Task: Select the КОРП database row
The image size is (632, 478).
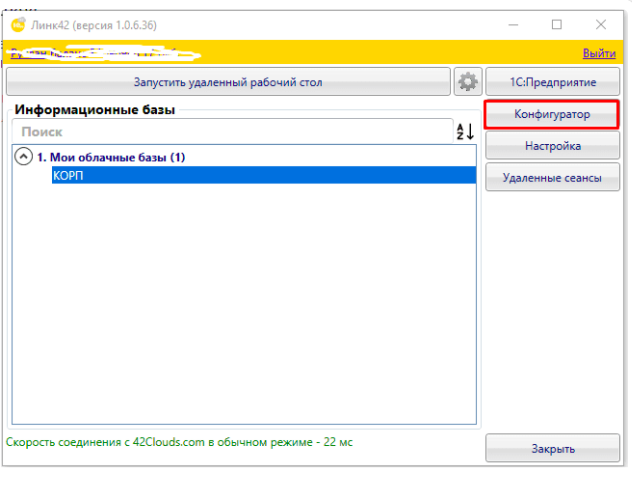Action: [264, 175]
